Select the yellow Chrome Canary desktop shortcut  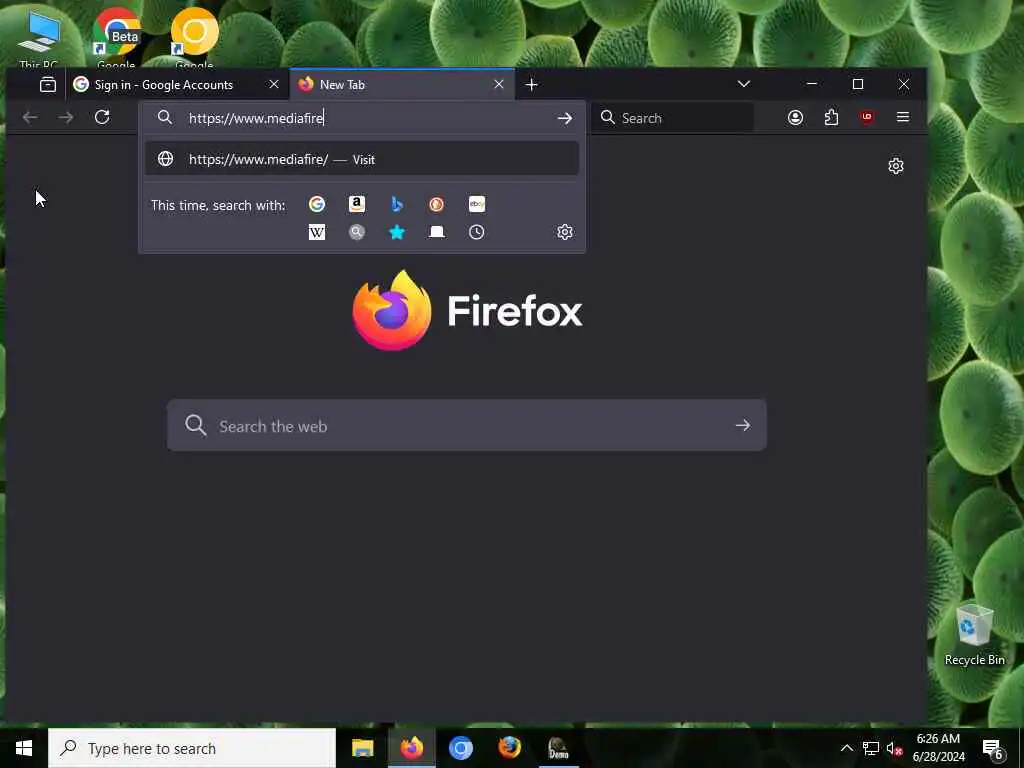pyautogui.click(x=195, y=38)
